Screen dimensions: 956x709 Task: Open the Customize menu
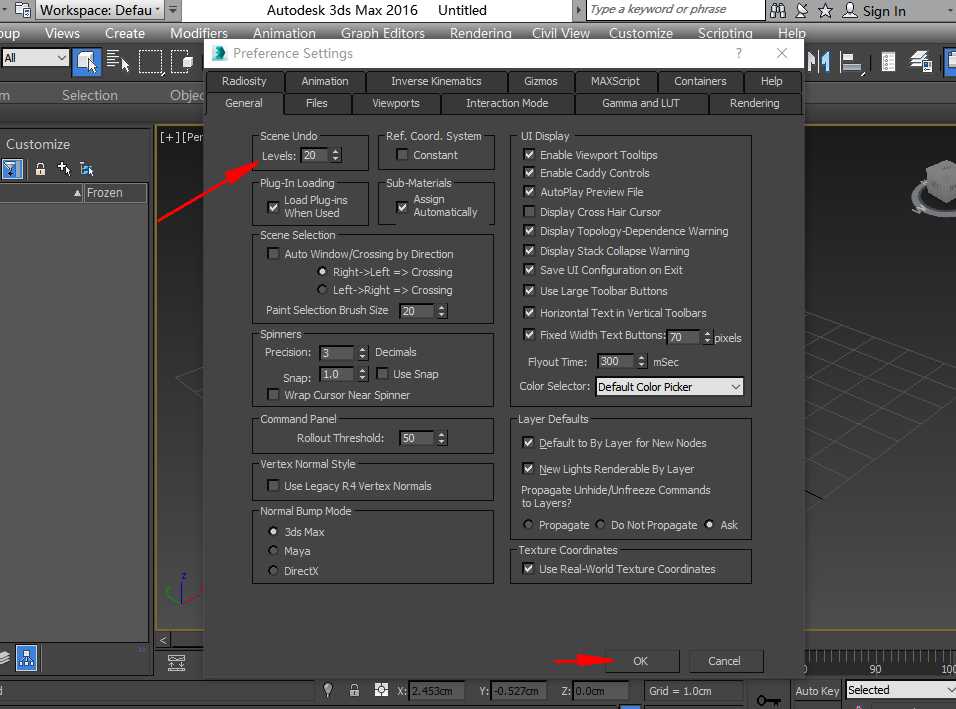(x=640, y=33)
